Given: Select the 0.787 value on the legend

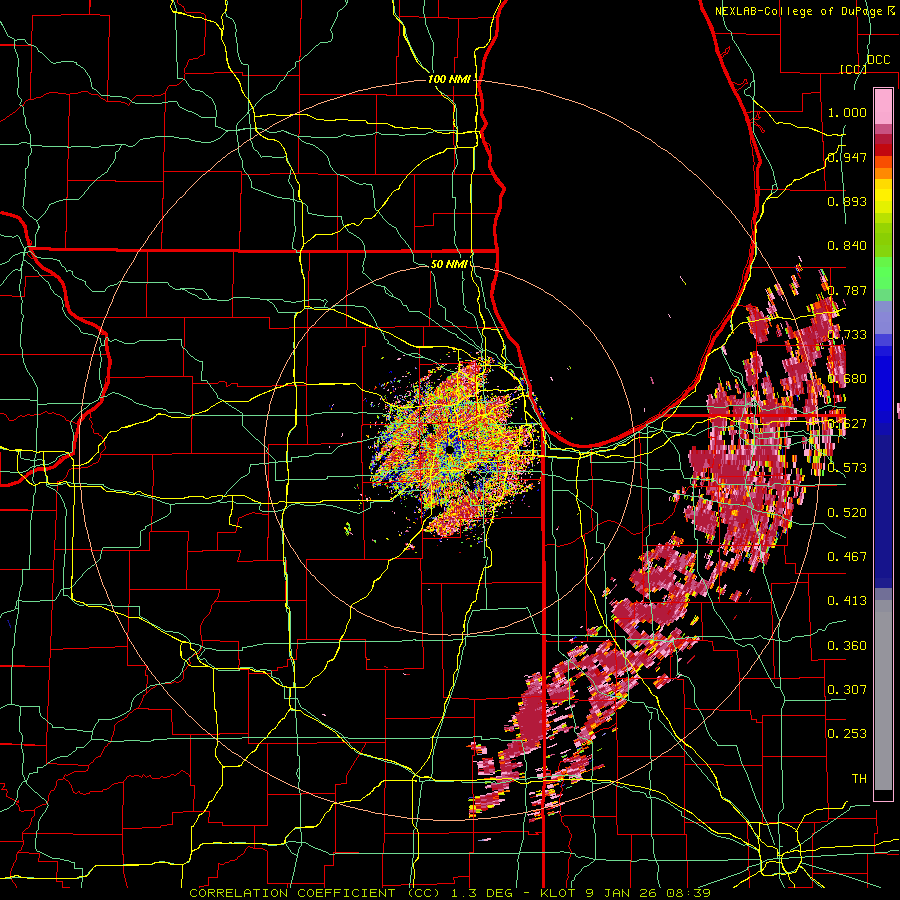Looking at the screenshot, I should (x=847, y=290).
